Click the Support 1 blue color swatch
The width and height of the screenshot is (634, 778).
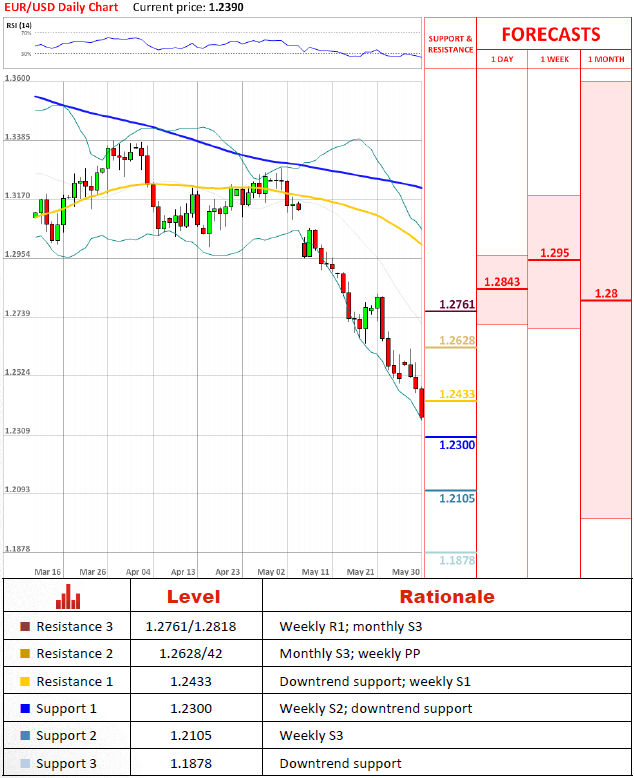click(x=25, y=709)
